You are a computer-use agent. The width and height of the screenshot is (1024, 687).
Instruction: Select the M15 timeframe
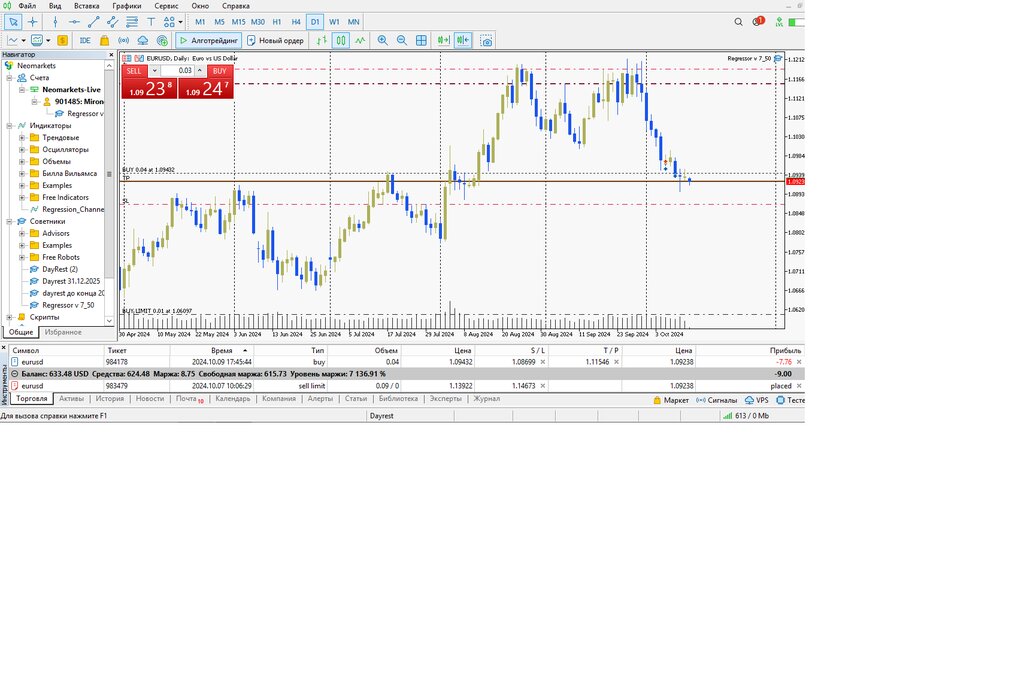238,22
